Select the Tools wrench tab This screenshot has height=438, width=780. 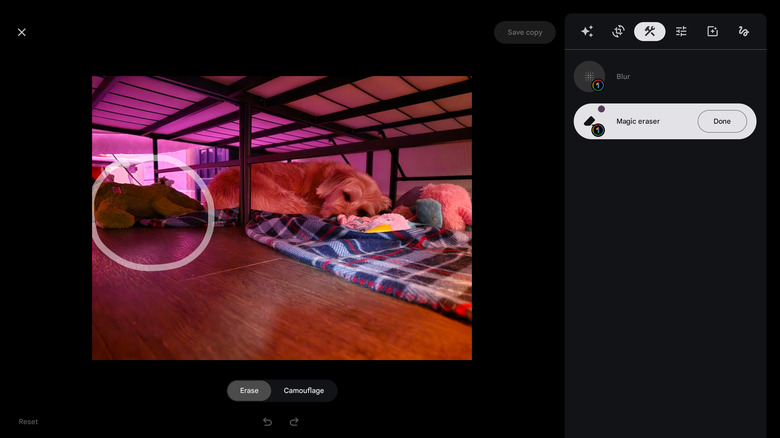650,31
